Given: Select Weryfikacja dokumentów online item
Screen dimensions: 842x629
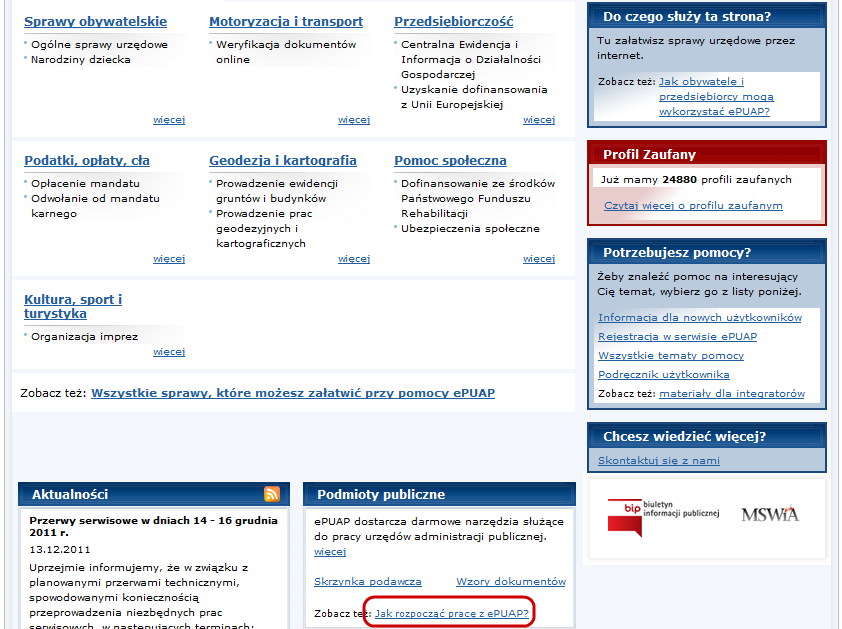Looking at the screenshot, I should pyautogui.click(x=286, y=52).
